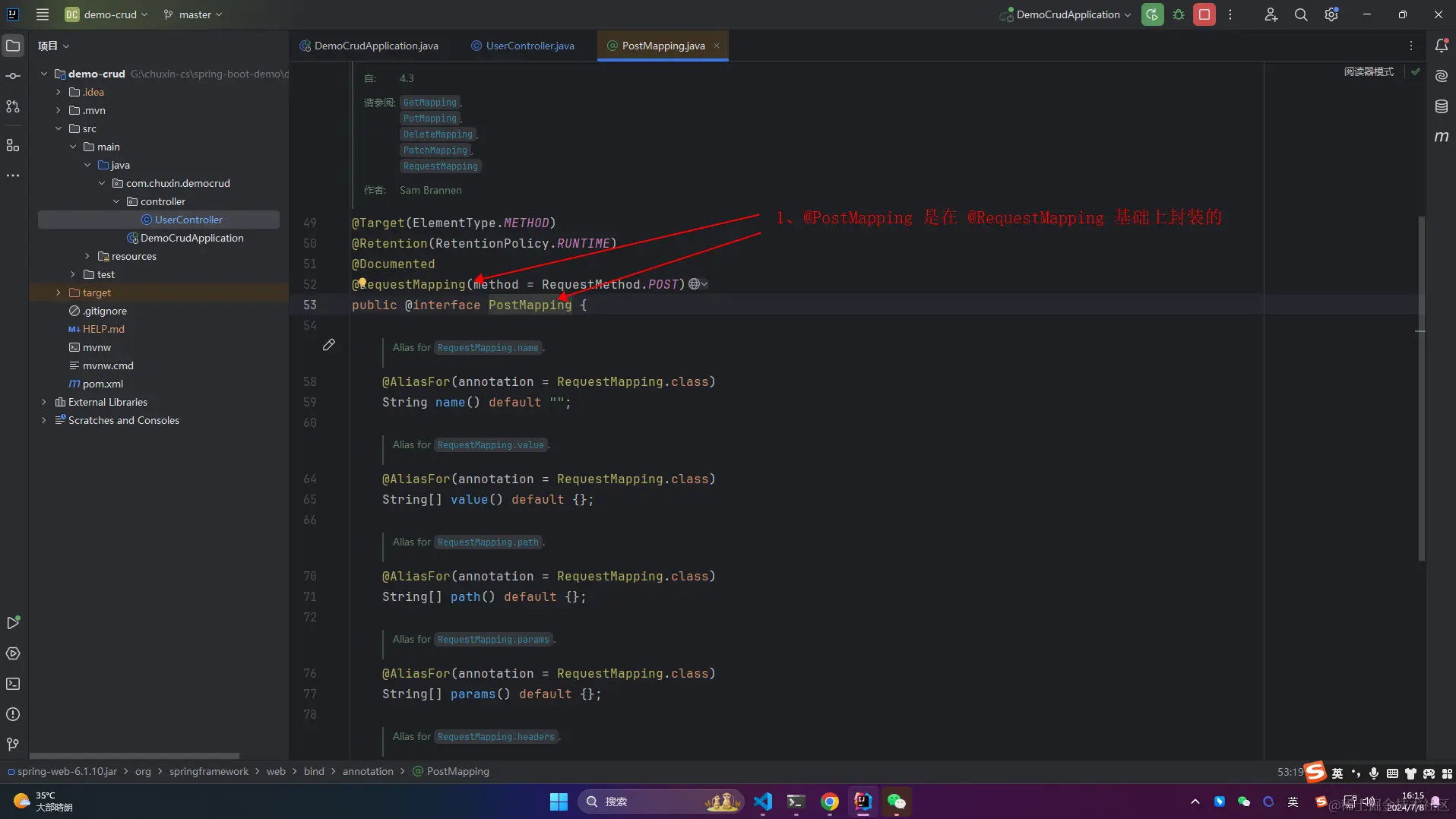The width and height of the screenshot is (1456, 819).
Task: Click the inspections green checkmark
Action: tap(1416, 71)
